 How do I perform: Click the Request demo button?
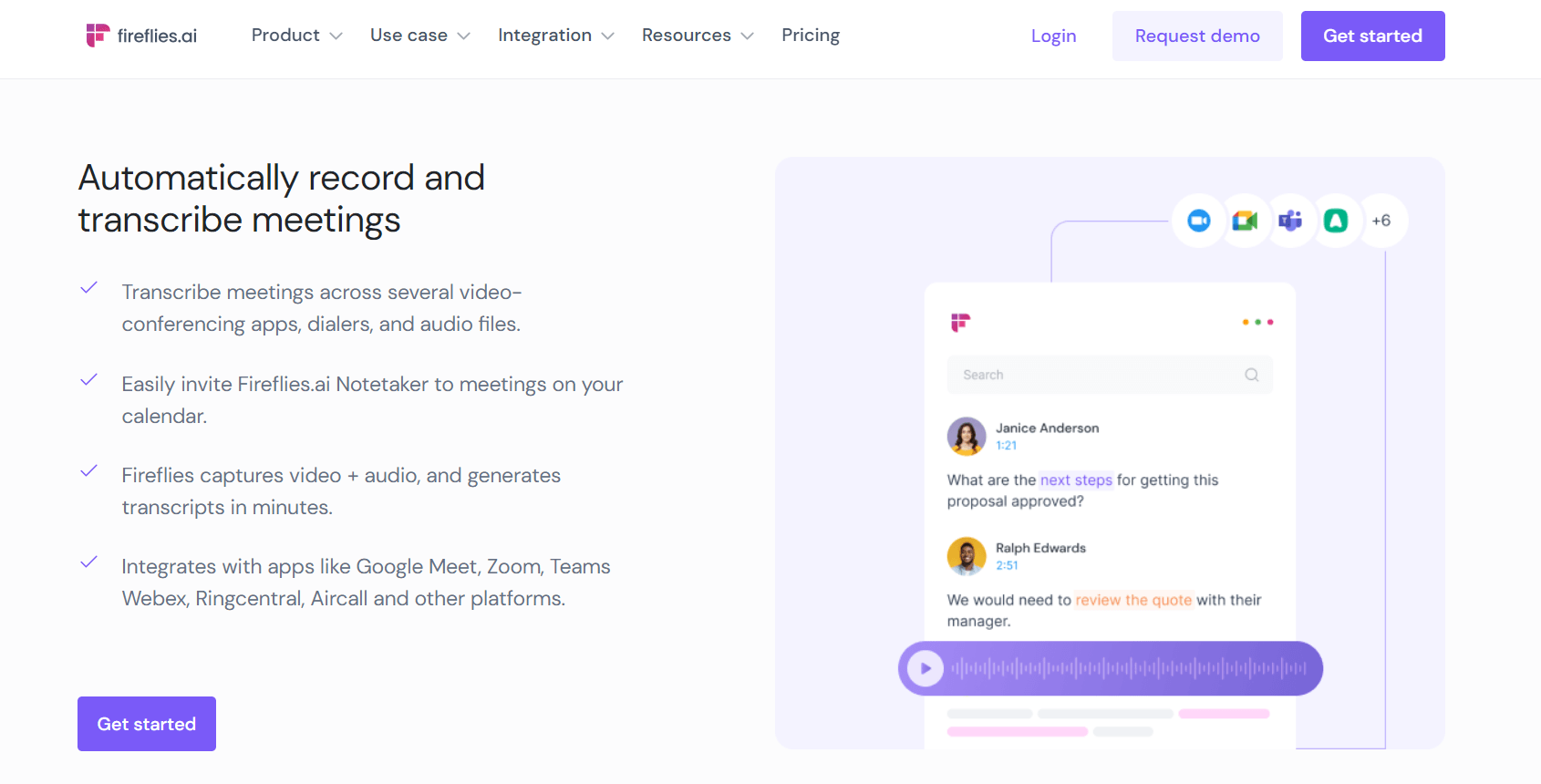pyautogui.click(x=1197, y=36)
